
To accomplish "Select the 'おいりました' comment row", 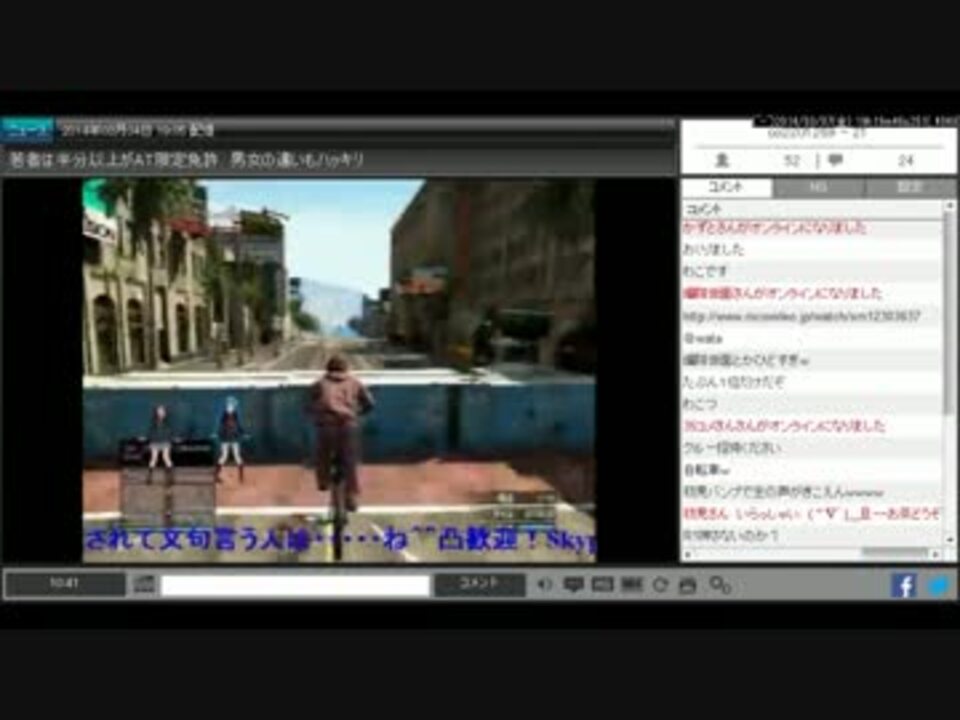I will 812,249.
